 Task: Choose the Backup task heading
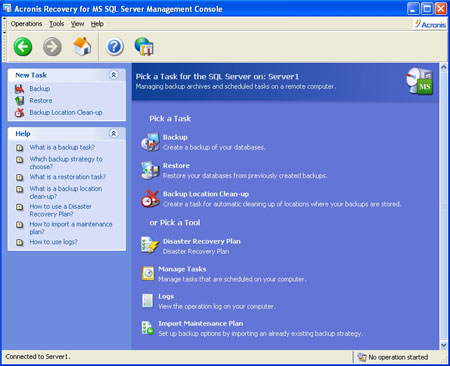coord(175,137)
